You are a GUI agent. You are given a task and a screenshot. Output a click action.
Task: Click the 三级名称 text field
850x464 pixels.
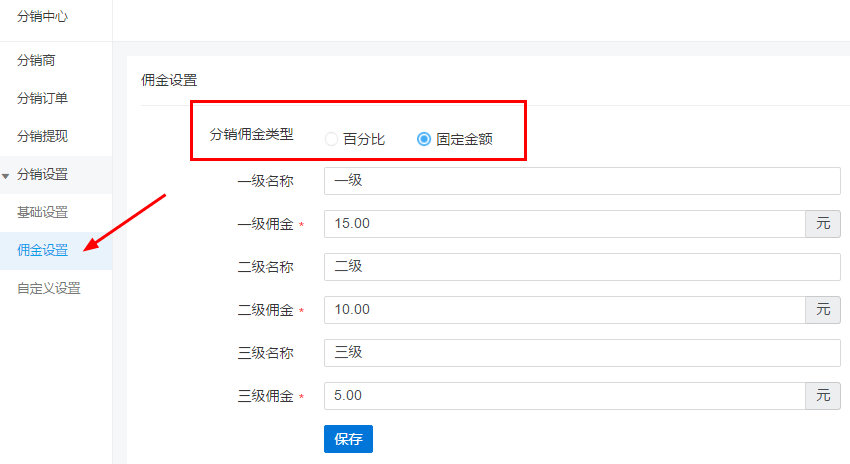click(x=582, y=353)
